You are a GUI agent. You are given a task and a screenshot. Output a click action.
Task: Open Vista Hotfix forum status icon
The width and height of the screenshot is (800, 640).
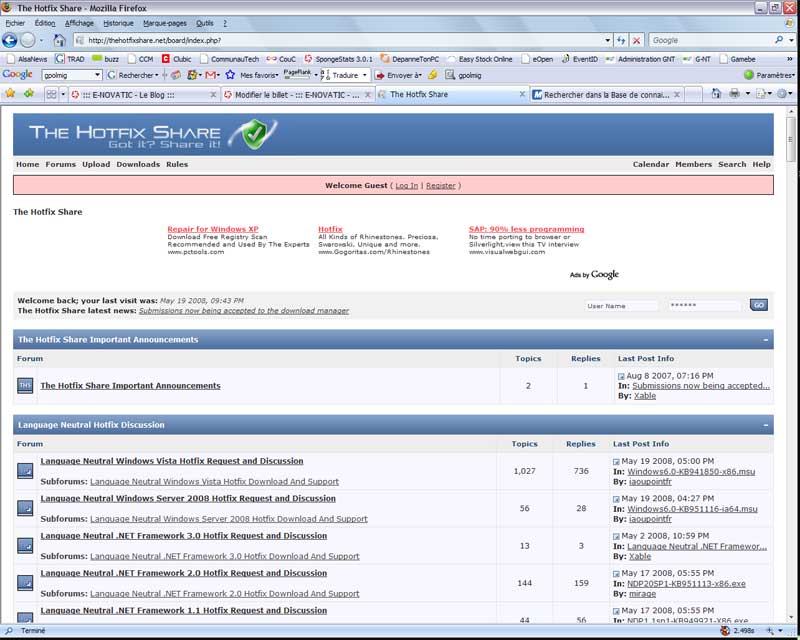coord(25,471)
